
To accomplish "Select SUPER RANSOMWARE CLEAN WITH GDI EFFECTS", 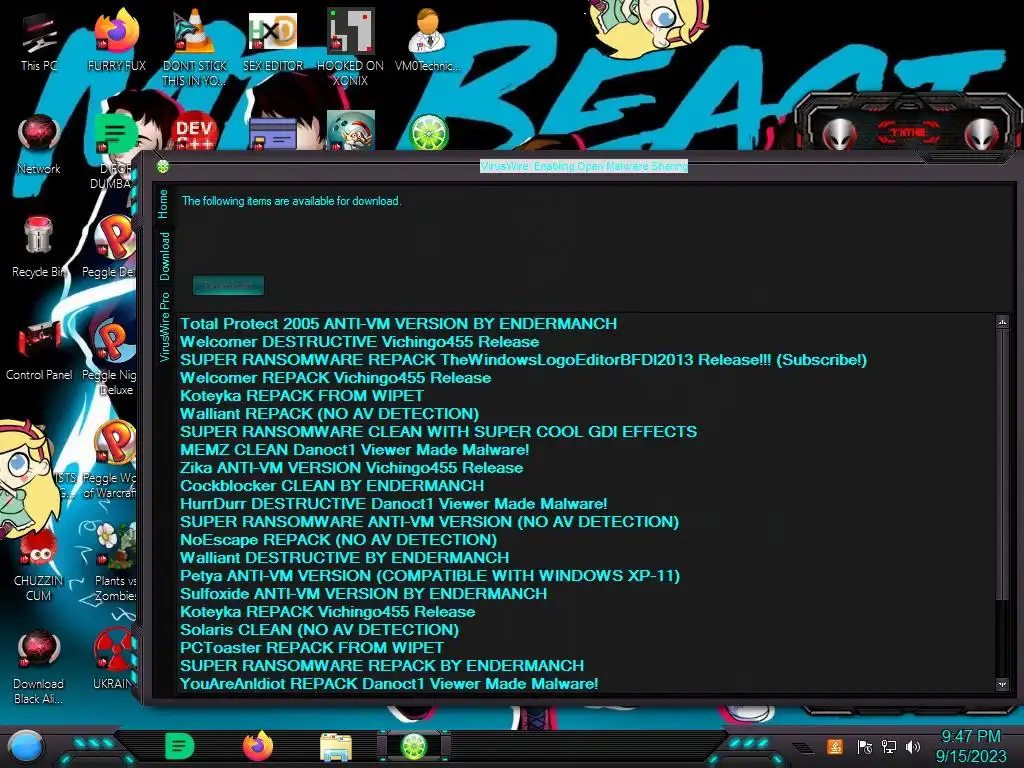I will [439, 432].
